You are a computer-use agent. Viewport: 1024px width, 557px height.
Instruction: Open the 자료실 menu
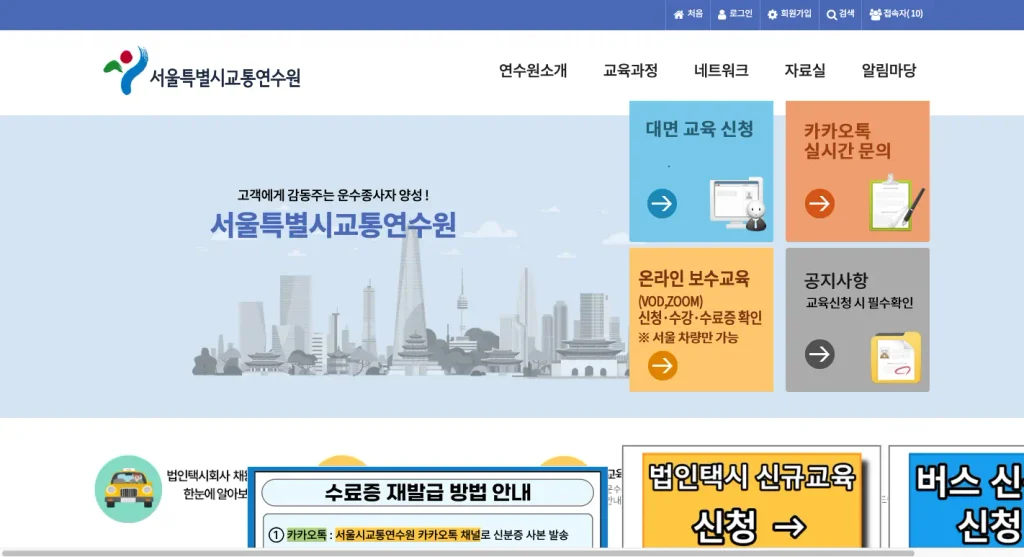tap(805, 71)
